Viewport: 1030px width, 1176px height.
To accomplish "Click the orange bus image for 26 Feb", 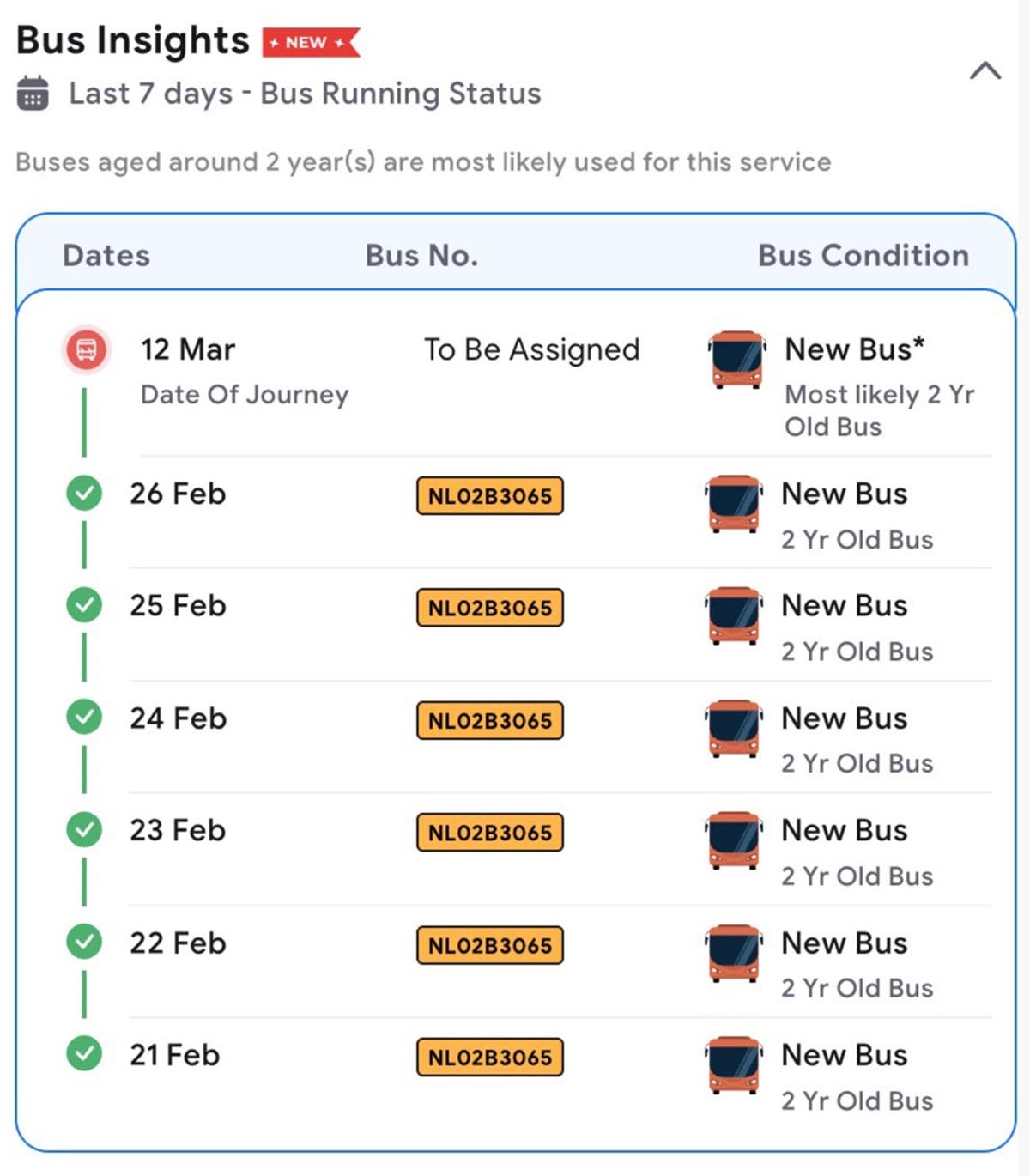I will [x=734, y=504].
